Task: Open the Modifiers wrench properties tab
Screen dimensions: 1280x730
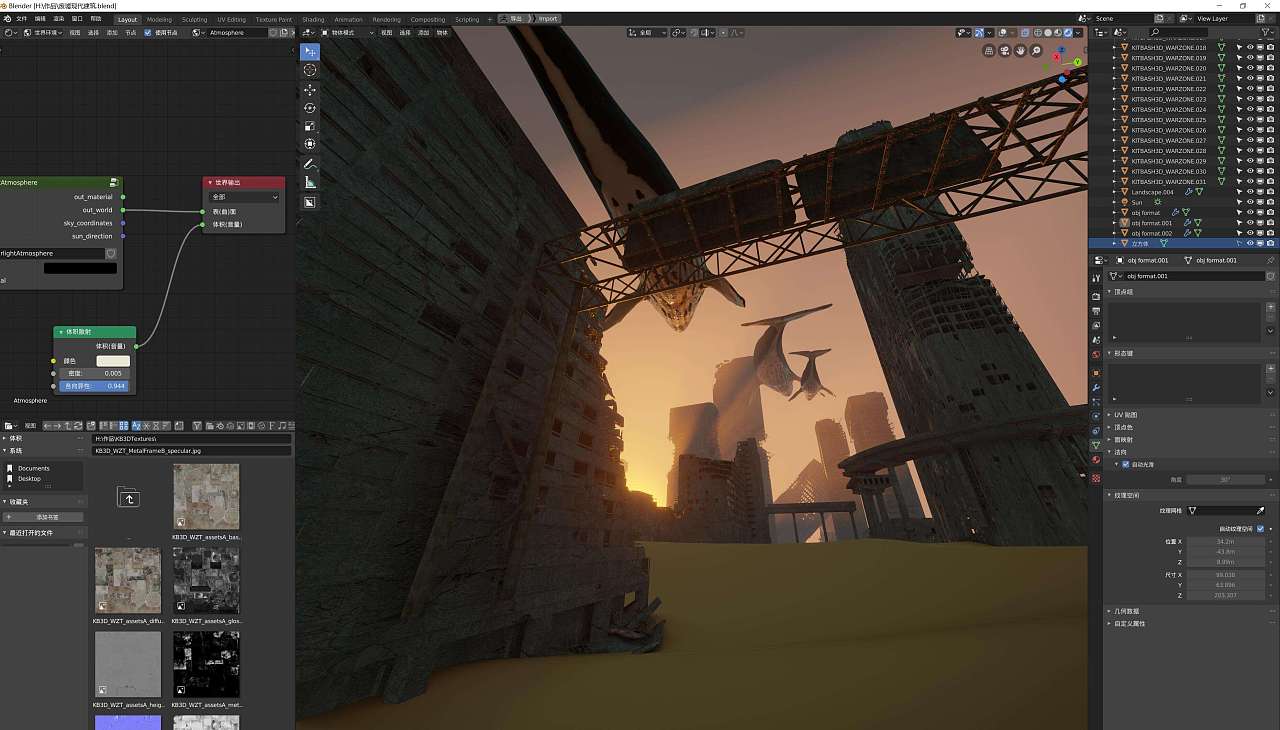Action: pyautogui.click(x=1096, y=387)
